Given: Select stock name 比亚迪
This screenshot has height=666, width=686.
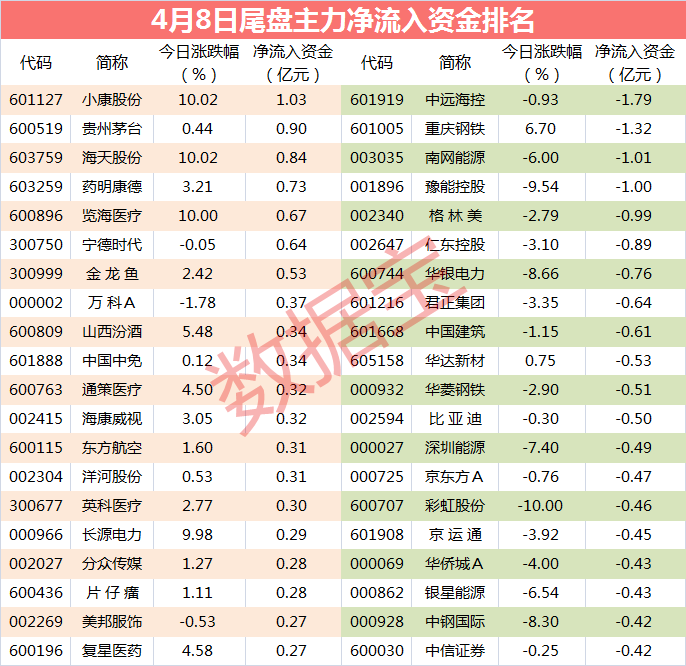Looking at the screenshot, I should tap(455, 419).
